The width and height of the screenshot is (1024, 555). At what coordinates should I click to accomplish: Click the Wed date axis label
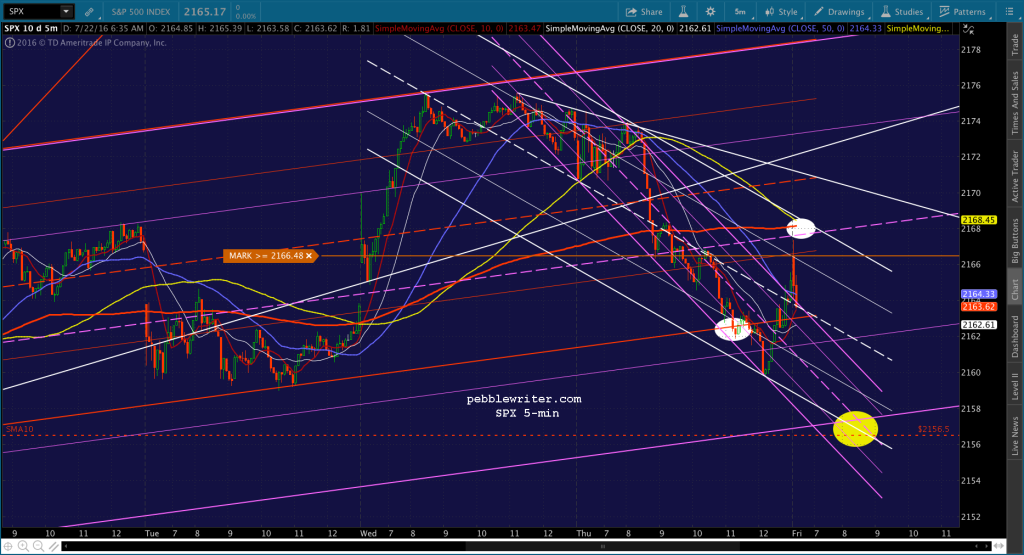tap(368, 533)
